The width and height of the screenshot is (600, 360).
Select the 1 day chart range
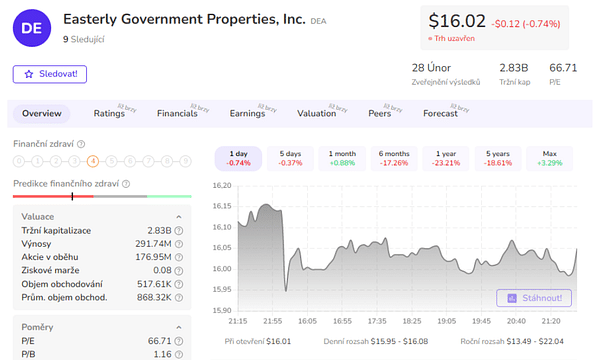[238, 158]
